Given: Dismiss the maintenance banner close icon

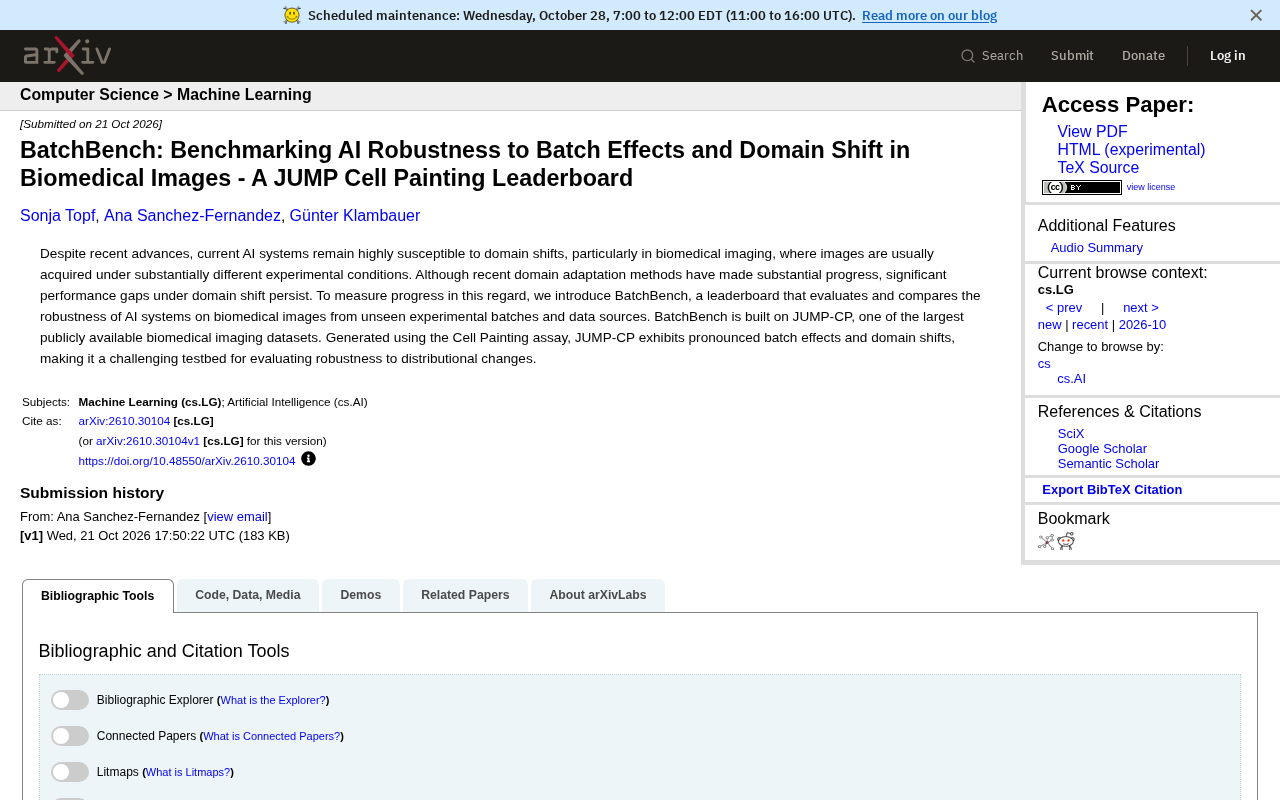Looking at the screenshot, I should [1256, 15].
